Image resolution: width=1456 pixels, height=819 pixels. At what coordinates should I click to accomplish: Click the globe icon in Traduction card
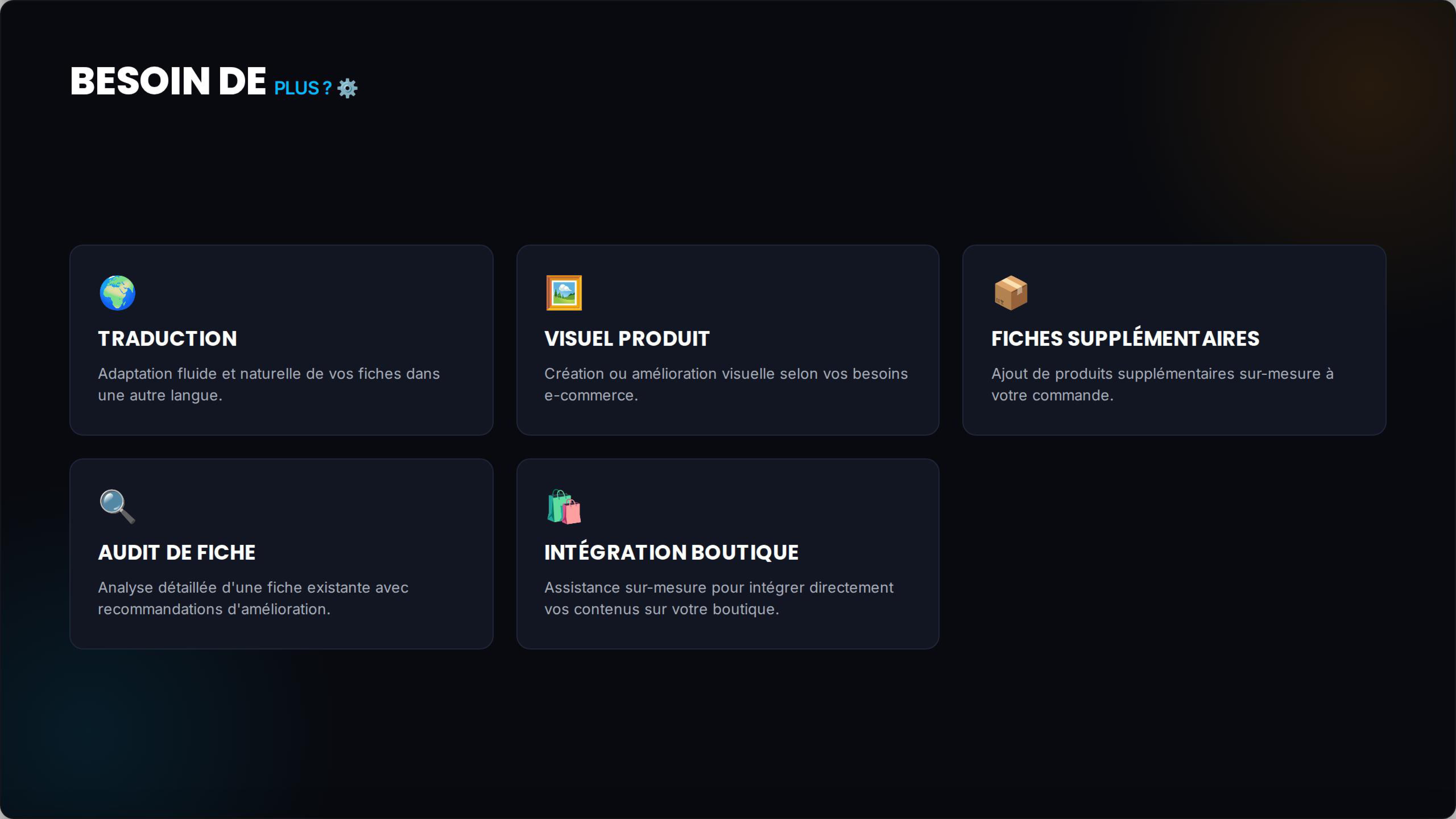[x=118, y=293]
